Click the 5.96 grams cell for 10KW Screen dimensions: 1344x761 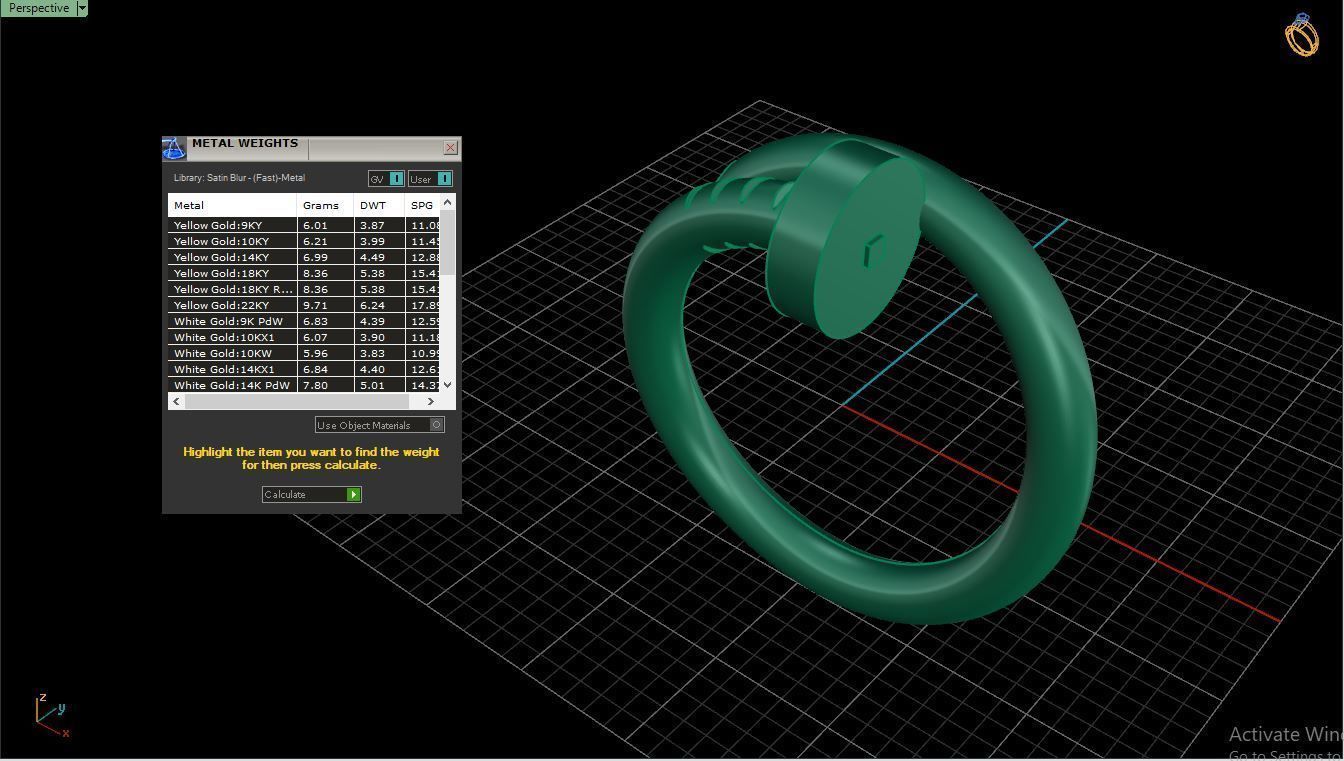(x=326, y=353)
